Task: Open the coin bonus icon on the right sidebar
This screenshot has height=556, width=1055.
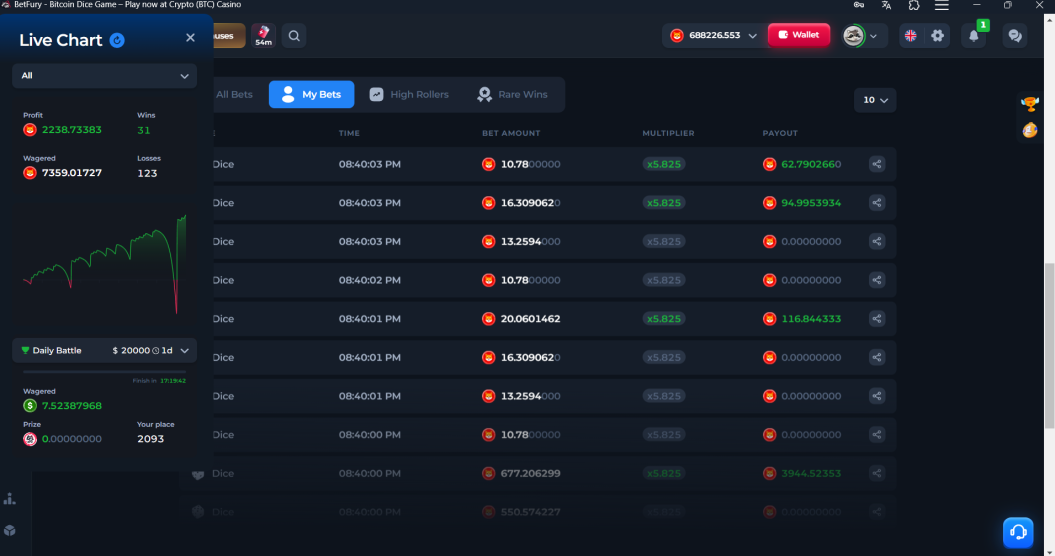Action: 1029,130
